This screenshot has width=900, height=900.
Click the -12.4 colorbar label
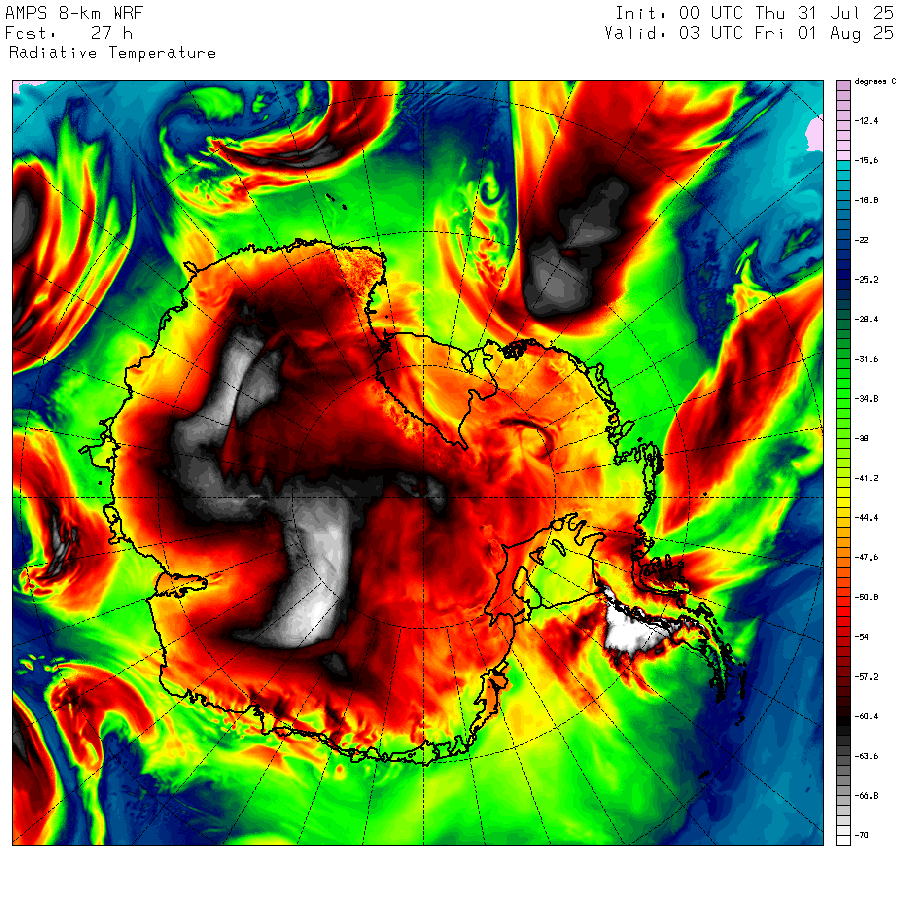click(x=866, y=121)
